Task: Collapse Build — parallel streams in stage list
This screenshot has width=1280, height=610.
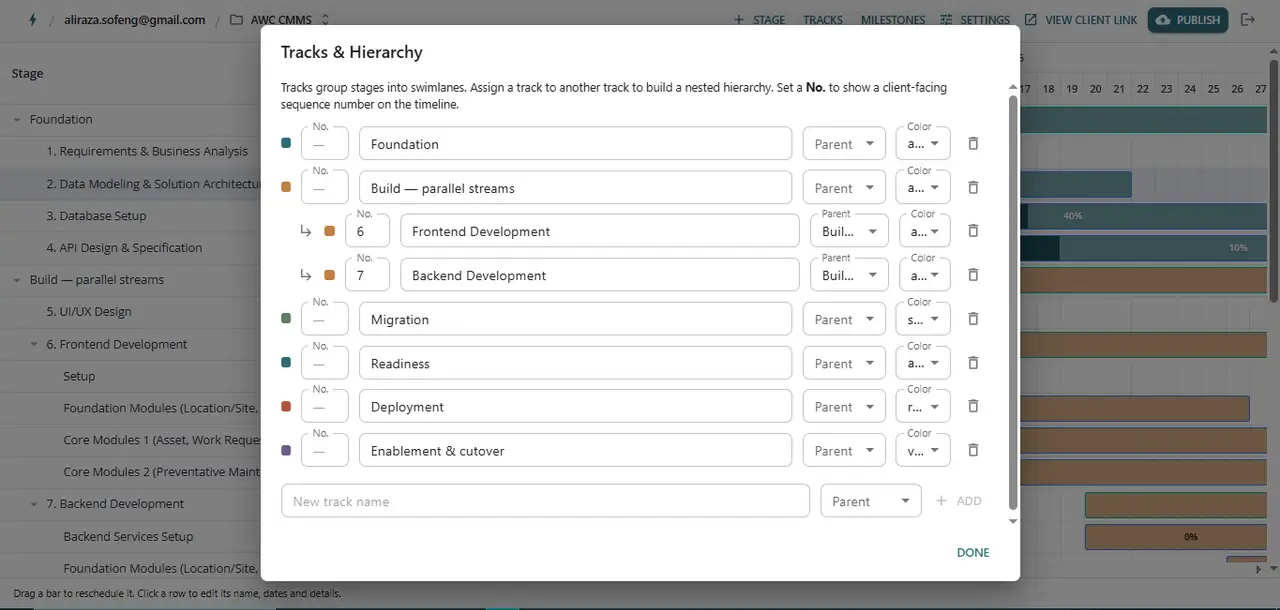Action: pyautogui.click(x=17, y=280)
